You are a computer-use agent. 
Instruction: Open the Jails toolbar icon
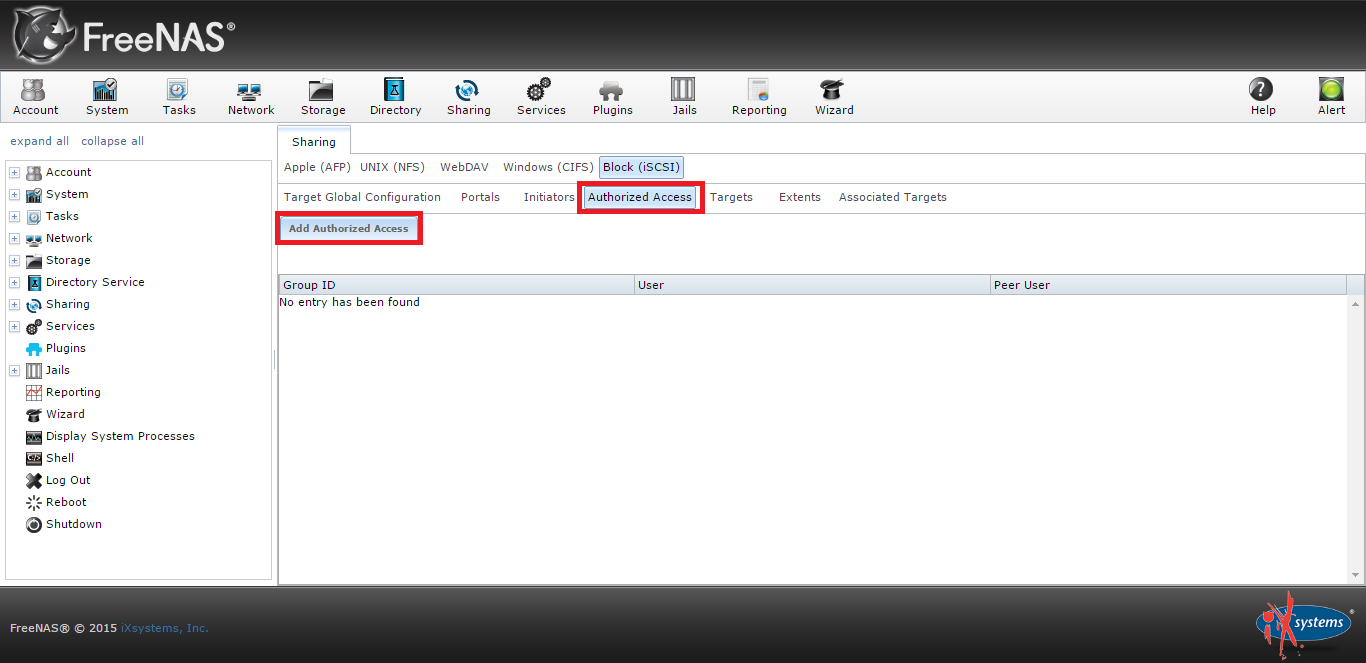pyautogui.click(x=684, y=97)
